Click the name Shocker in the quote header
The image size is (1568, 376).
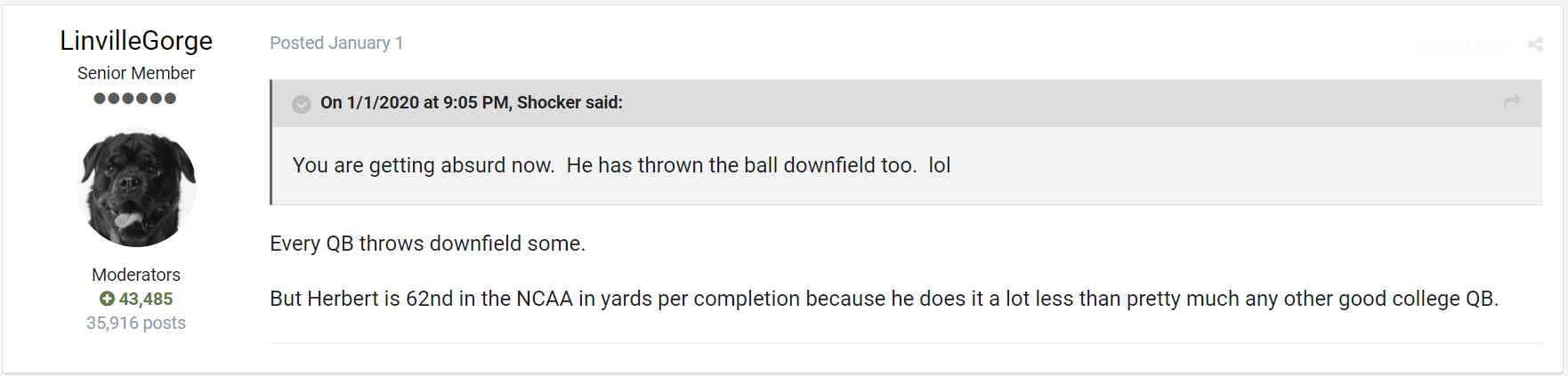click(x=548, y=102)
